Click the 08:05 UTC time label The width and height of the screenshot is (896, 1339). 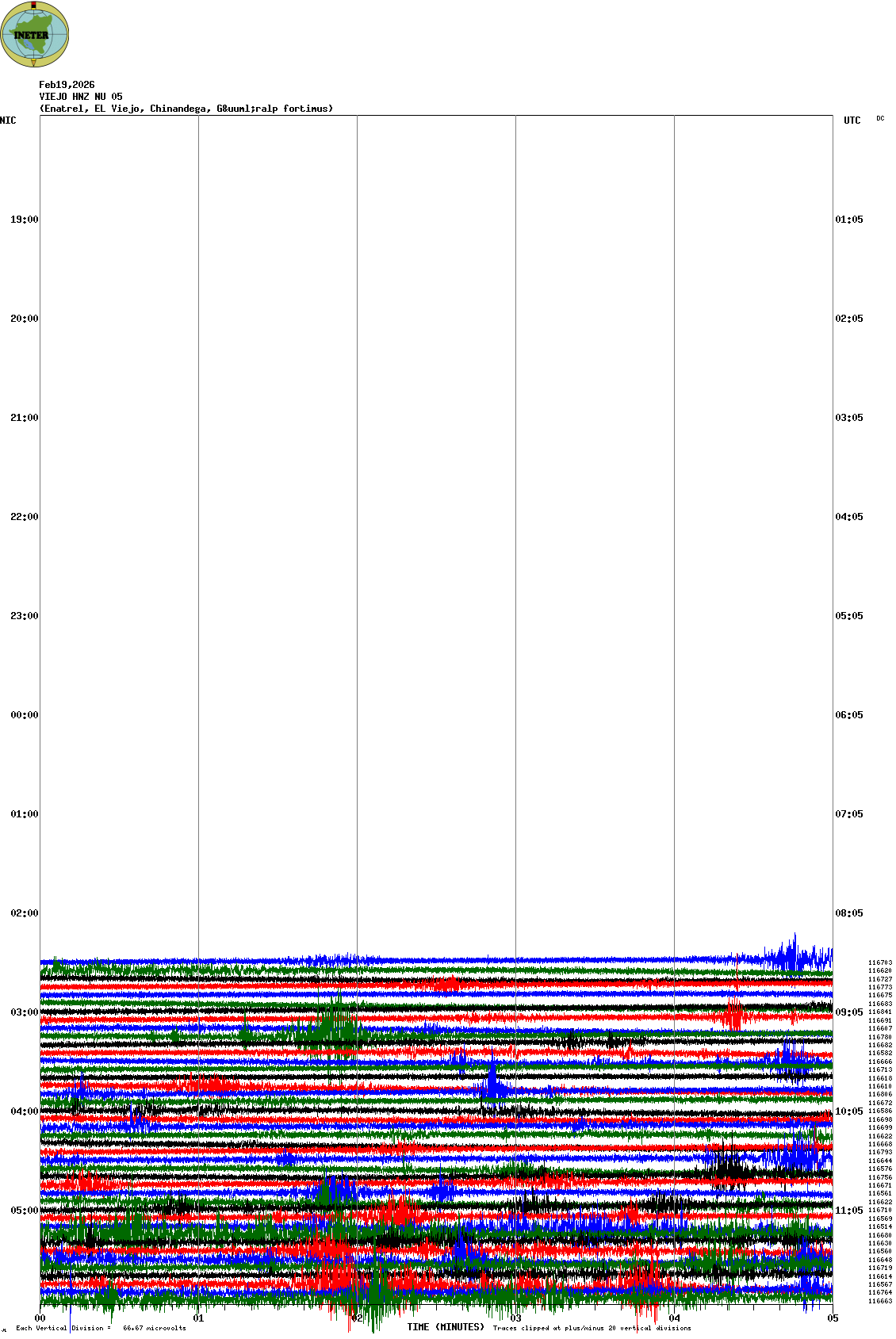849,913
